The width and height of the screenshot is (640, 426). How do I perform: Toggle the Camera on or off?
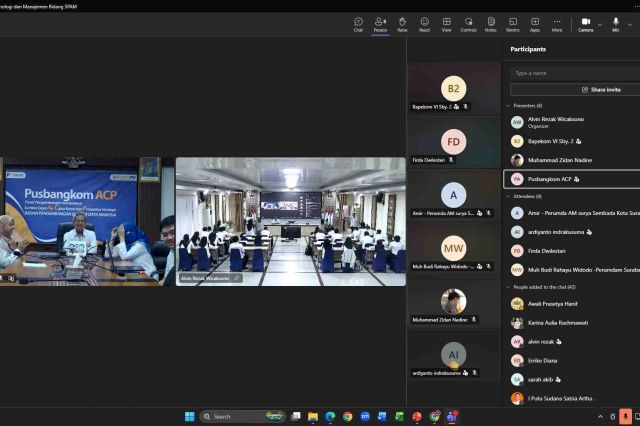click(585, 24)
